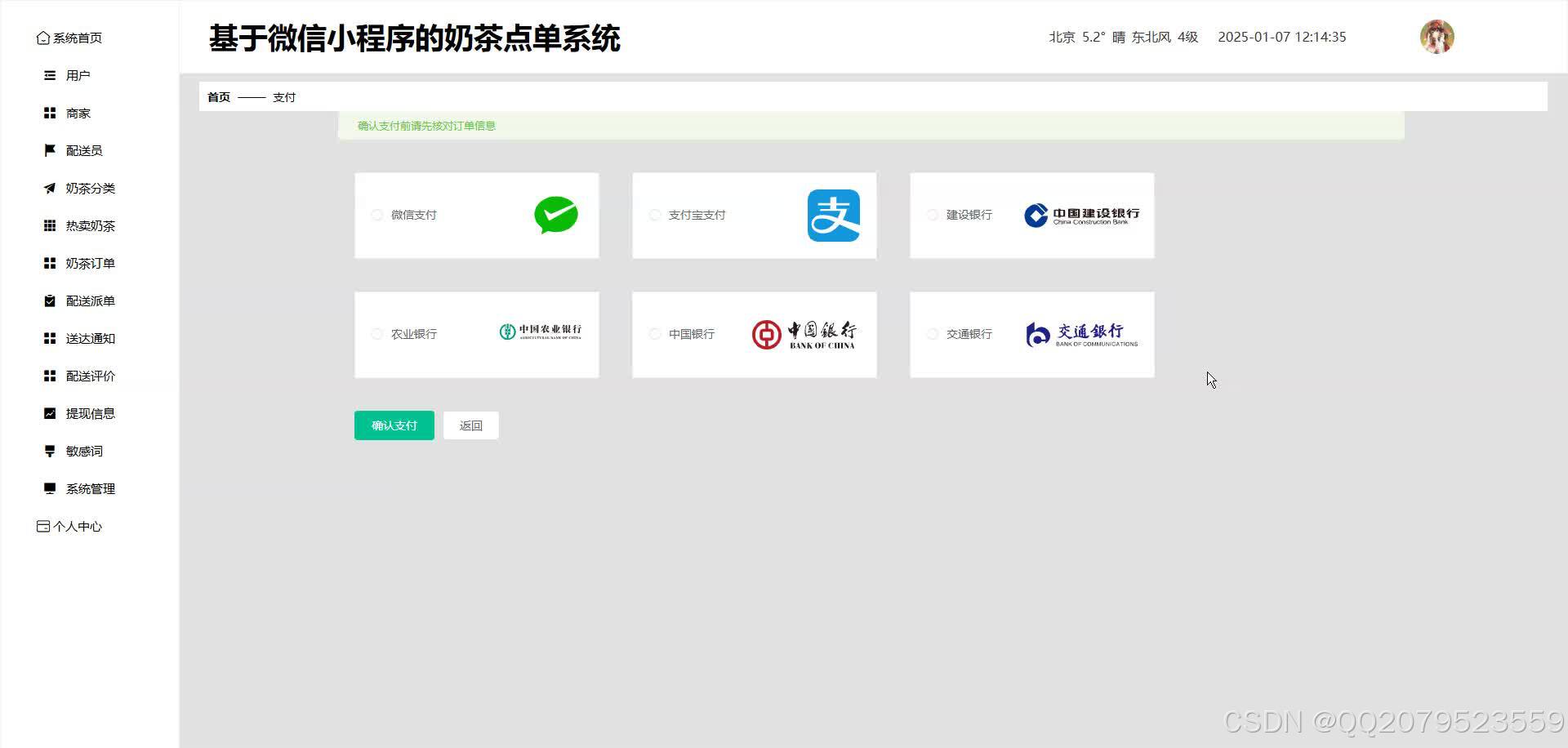This screenshot has height=748, width=1568.
Task: Expand the 配送派单 section
Action: click(x=90, y=301)
